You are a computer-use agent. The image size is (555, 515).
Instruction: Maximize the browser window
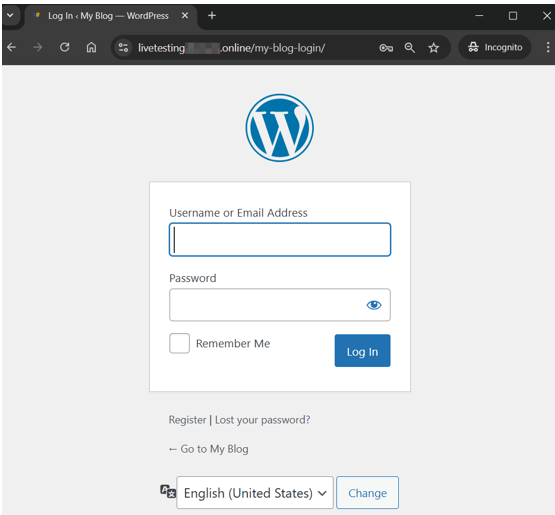(x=513, y=16)
